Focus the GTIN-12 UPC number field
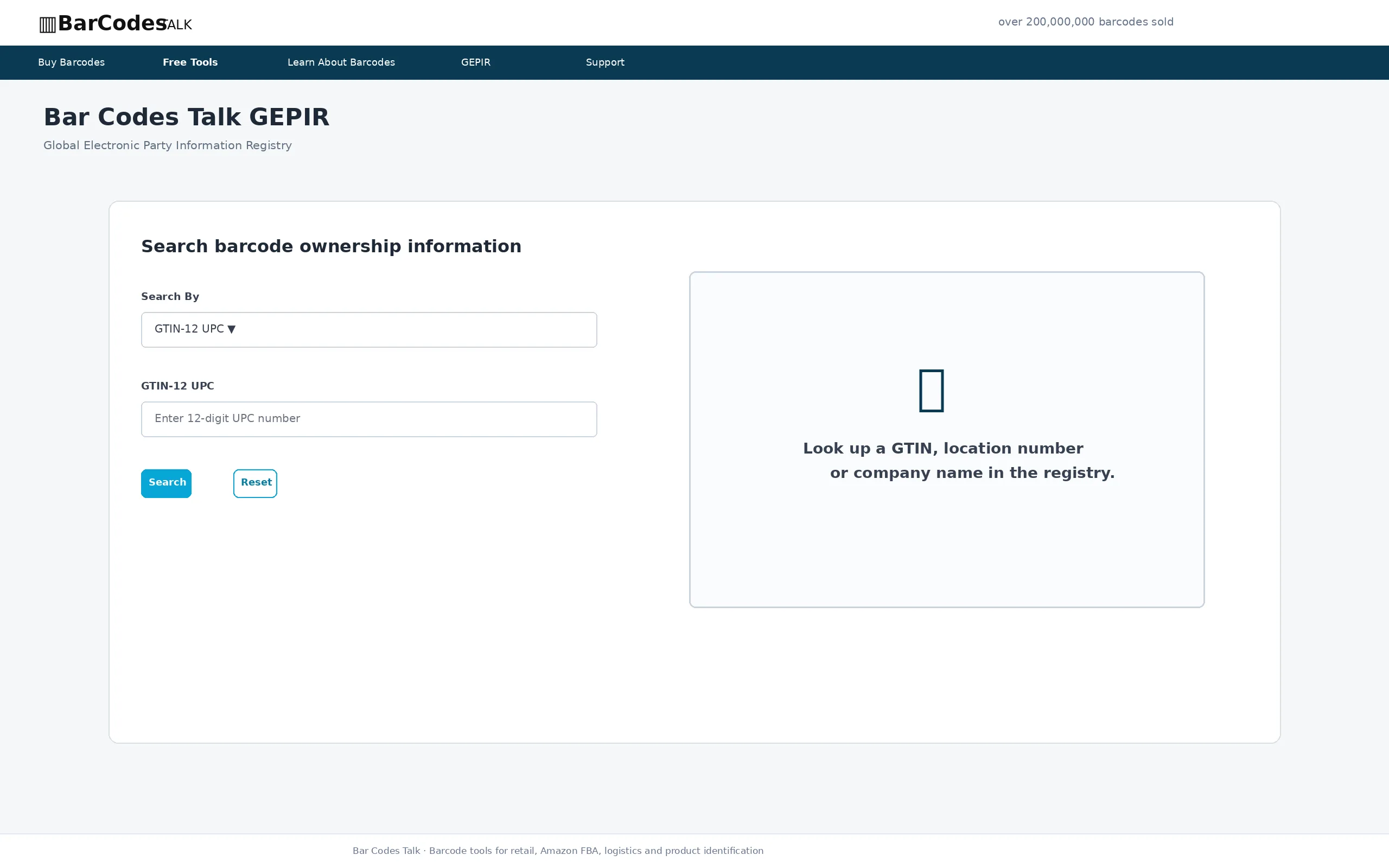Screen dimensions: 1389x868 click(x=369, y=419)
